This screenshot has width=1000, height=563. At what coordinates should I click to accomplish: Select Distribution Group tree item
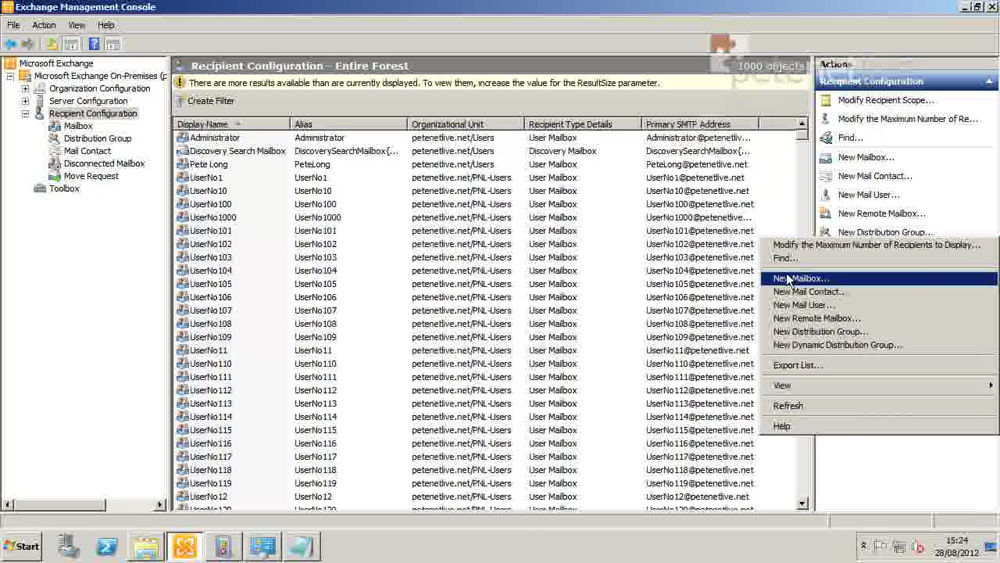click(97, 138)
